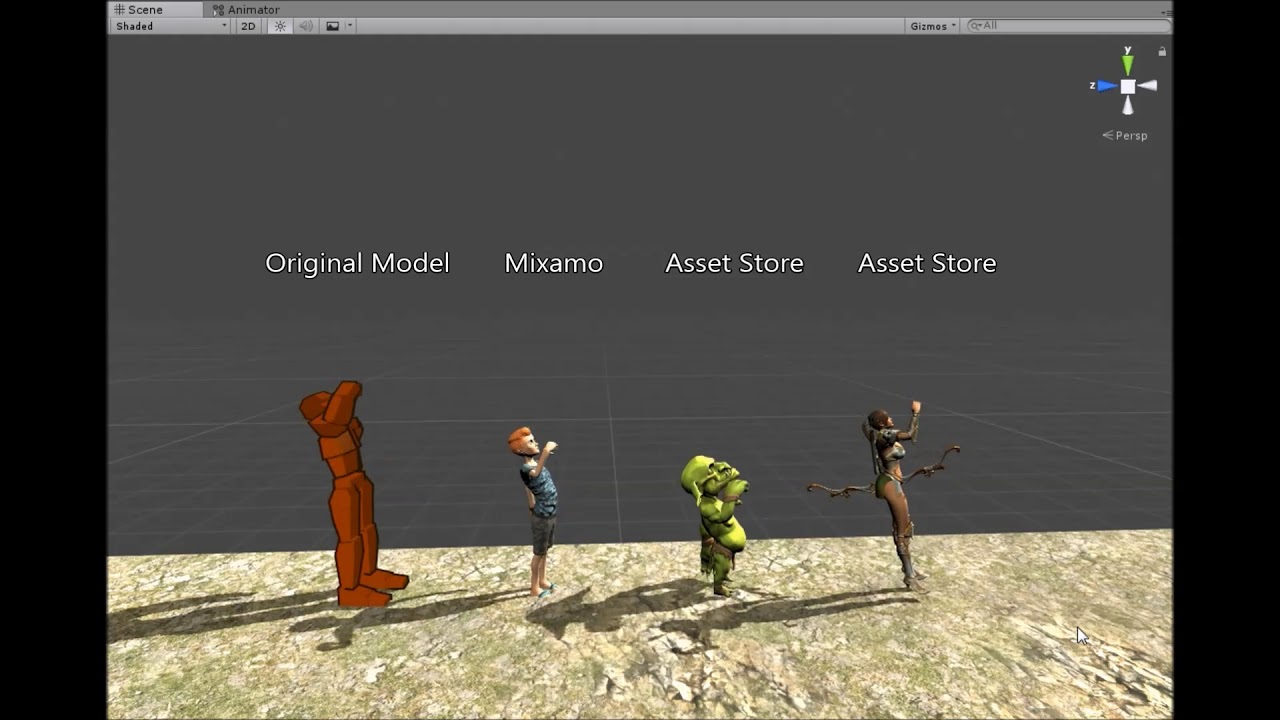Click the center cube of the orientation gizmo

click(x=1128, y=86)
